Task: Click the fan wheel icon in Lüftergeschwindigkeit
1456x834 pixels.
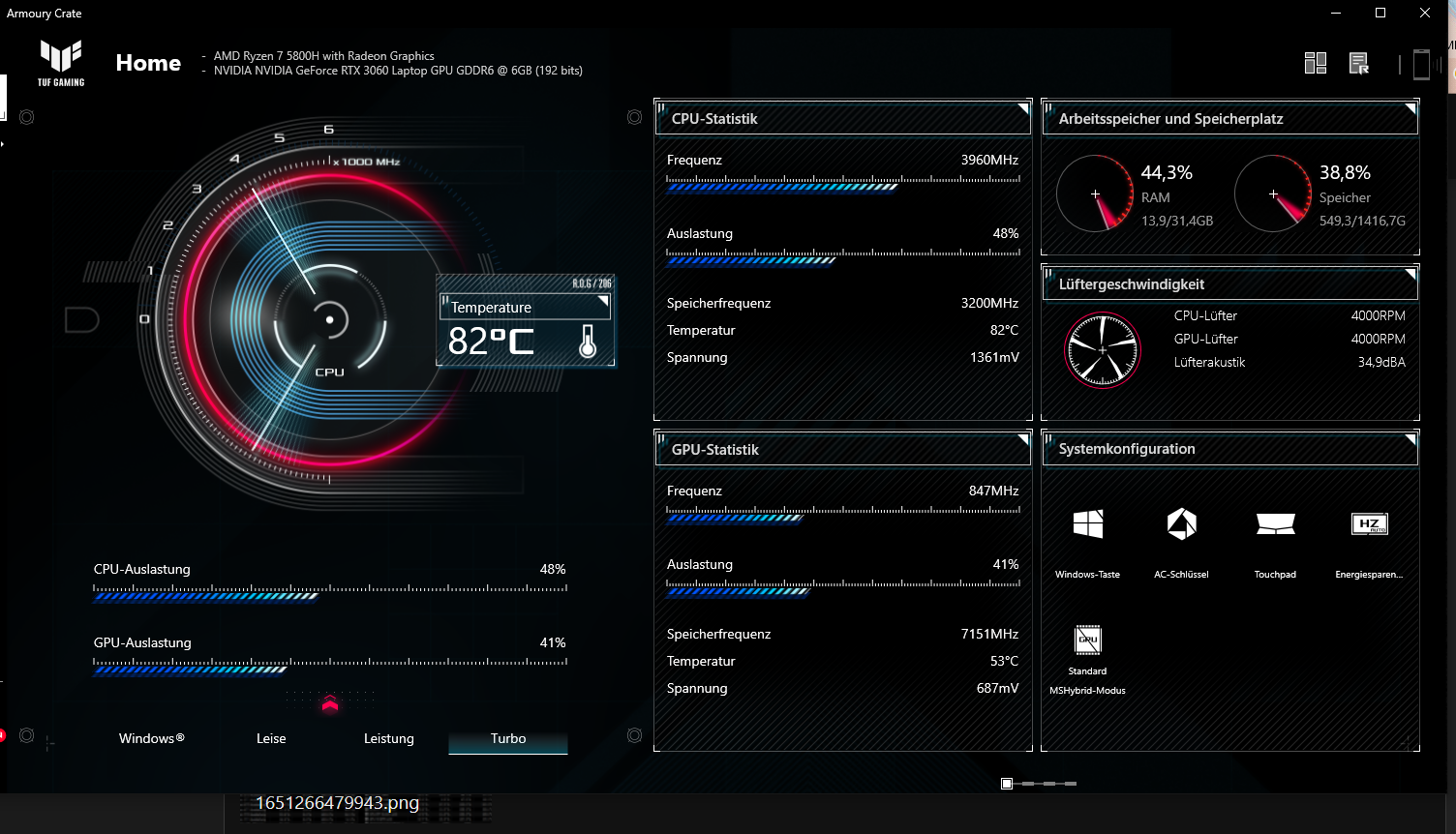Action: click(x=1102, y=350)
